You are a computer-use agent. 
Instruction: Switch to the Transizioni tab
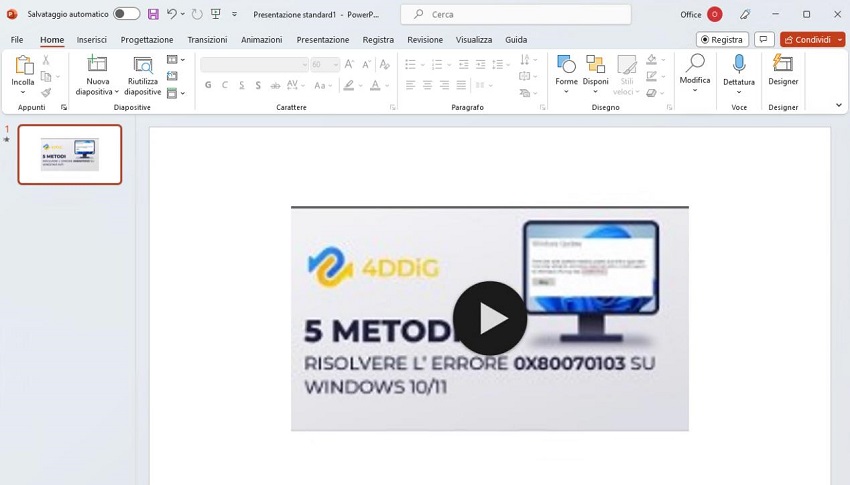click(x=207, y=40)
